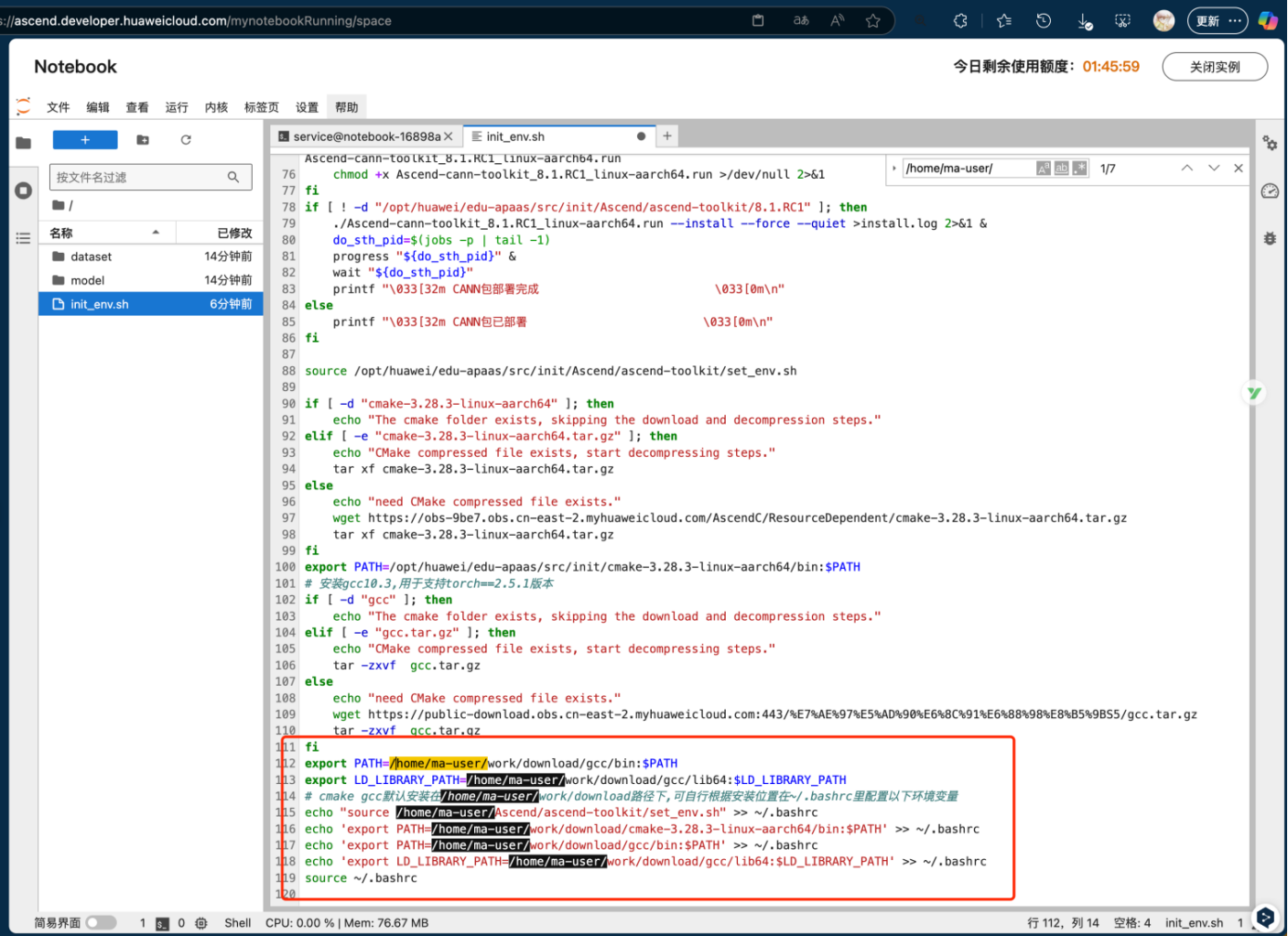Image resolution: width=1288 pixels, height=936 pixels.
Task: Click the 行 112, 列 14 cursor position
Action: 1063,923
